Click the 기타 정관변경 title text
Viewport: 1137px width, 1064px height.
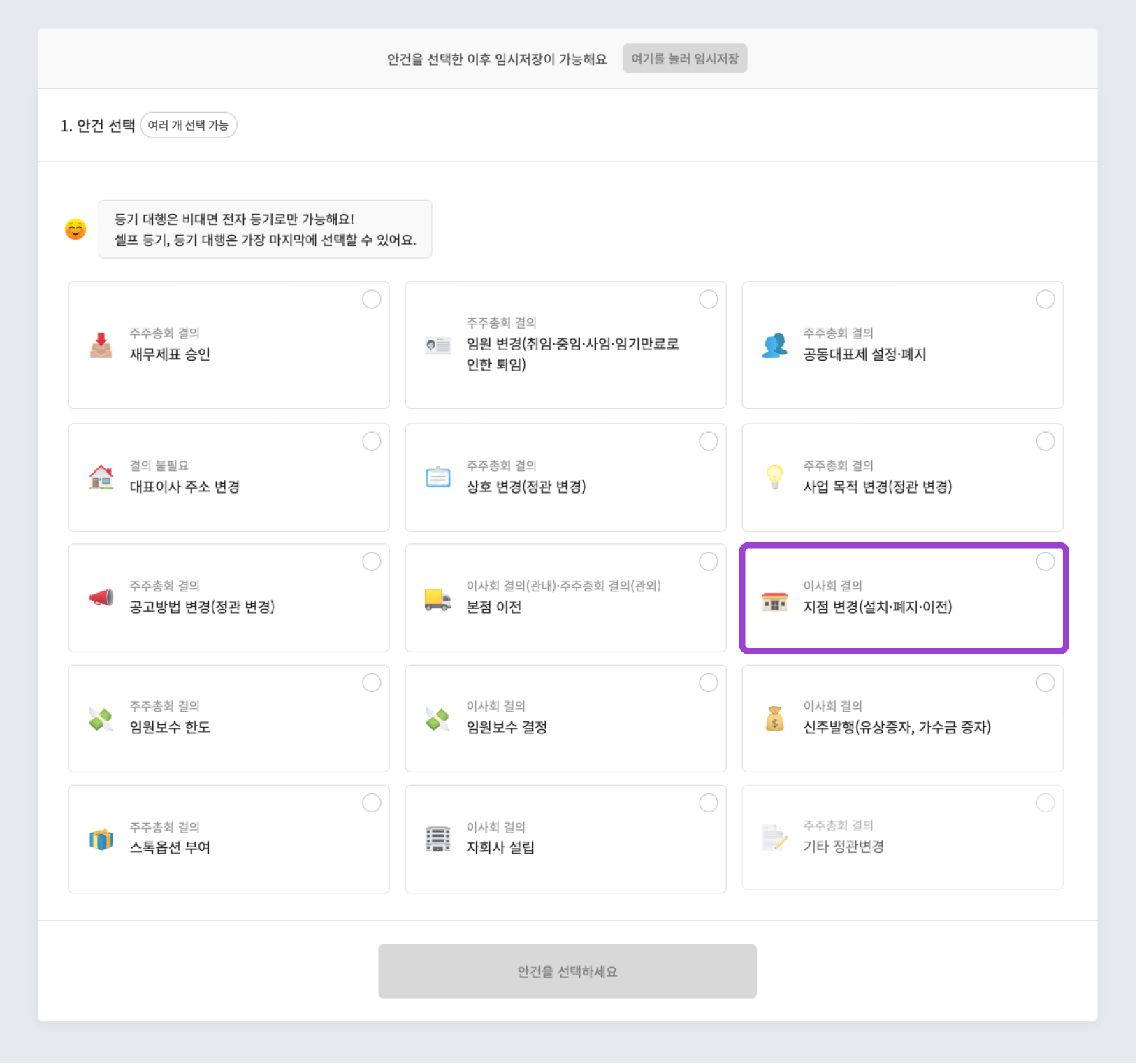[843, 847]
